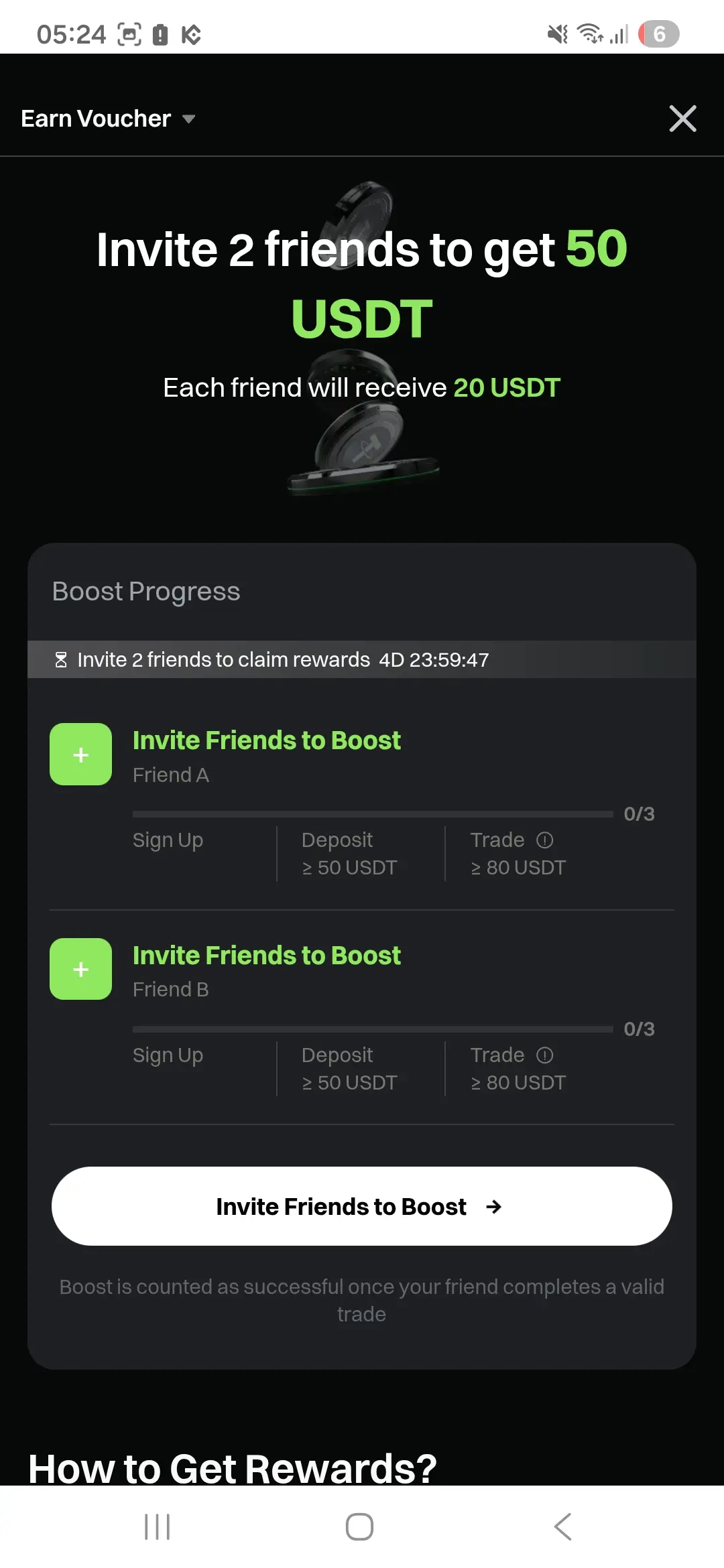This screenshot has width=724, height=1568.
Task: Close the Earn Voucher page
Action: point(682,119)
